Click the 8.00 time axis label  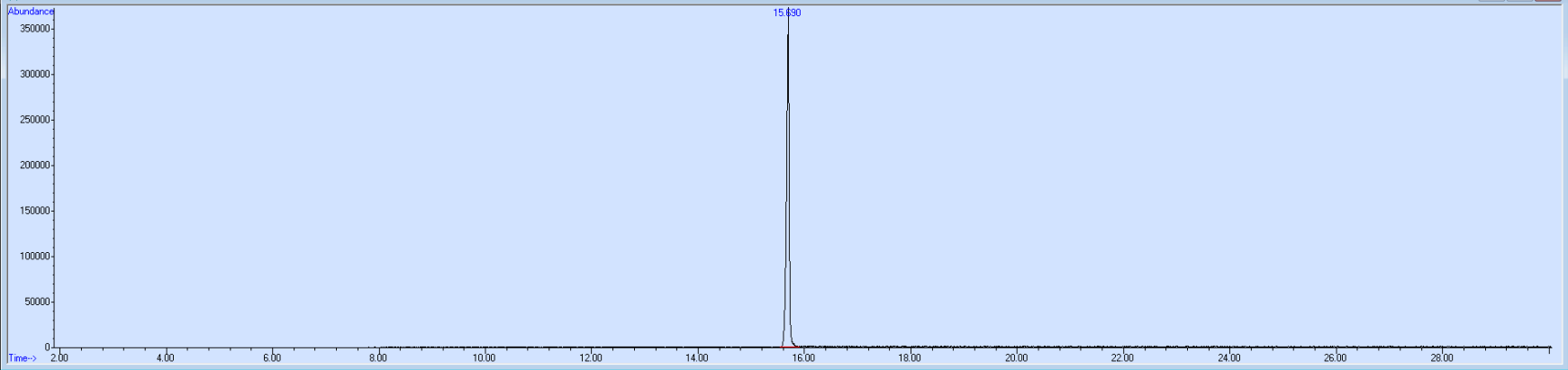[x=377, y=358]
